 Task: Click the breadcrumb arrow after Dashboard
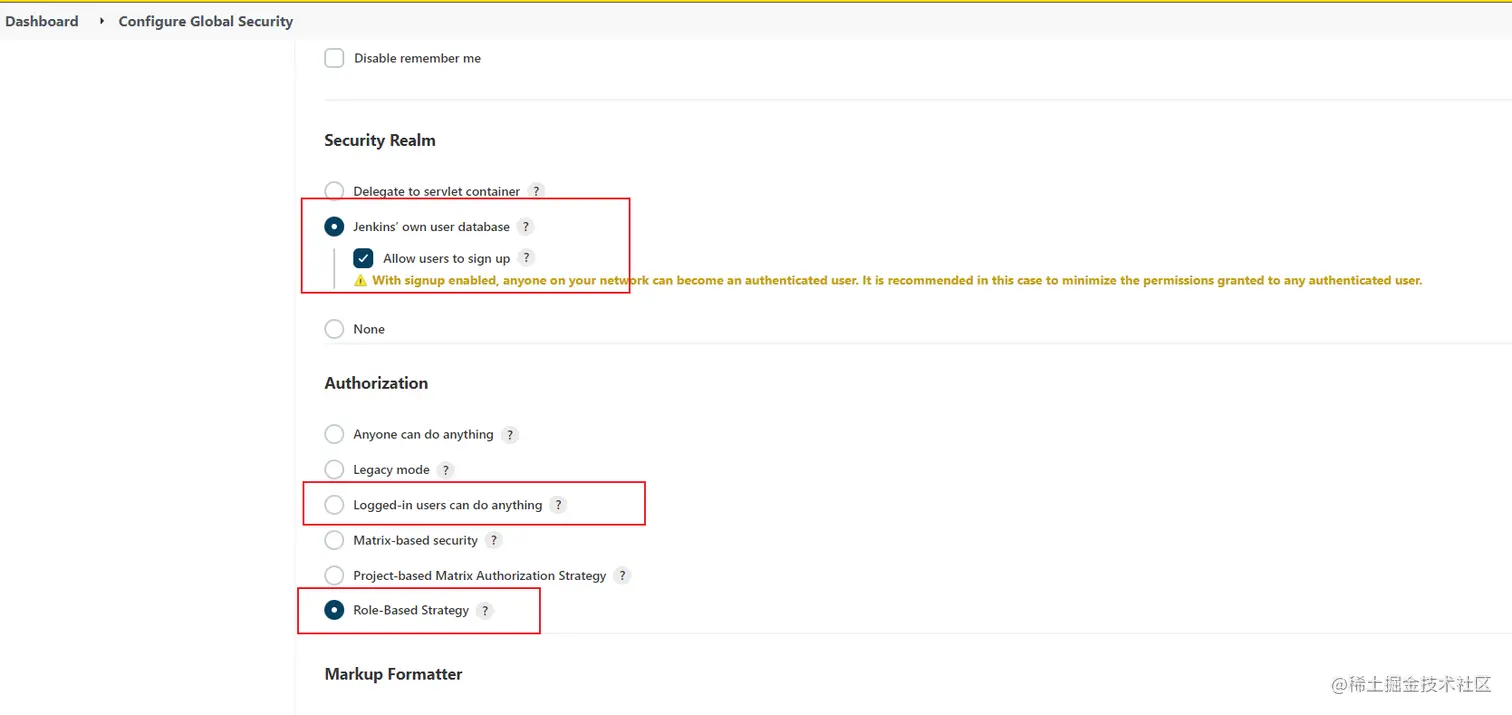click(x=101, y=21)
